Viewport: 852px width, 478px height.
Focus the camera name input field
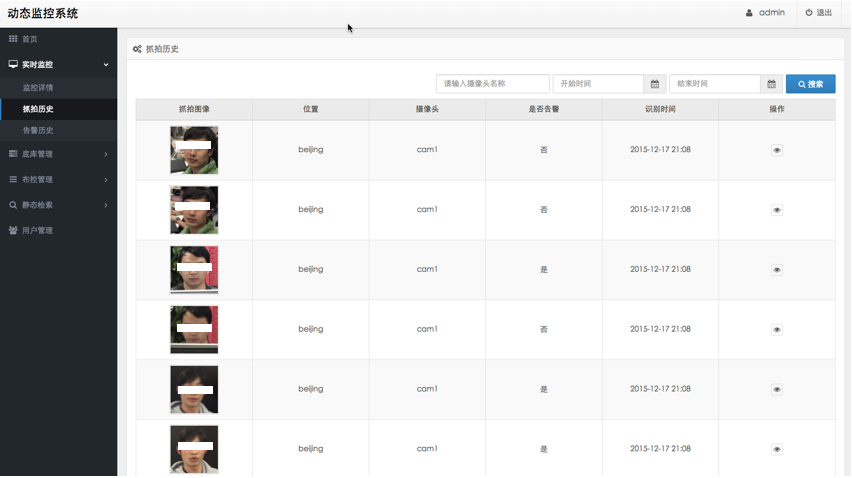492,84
